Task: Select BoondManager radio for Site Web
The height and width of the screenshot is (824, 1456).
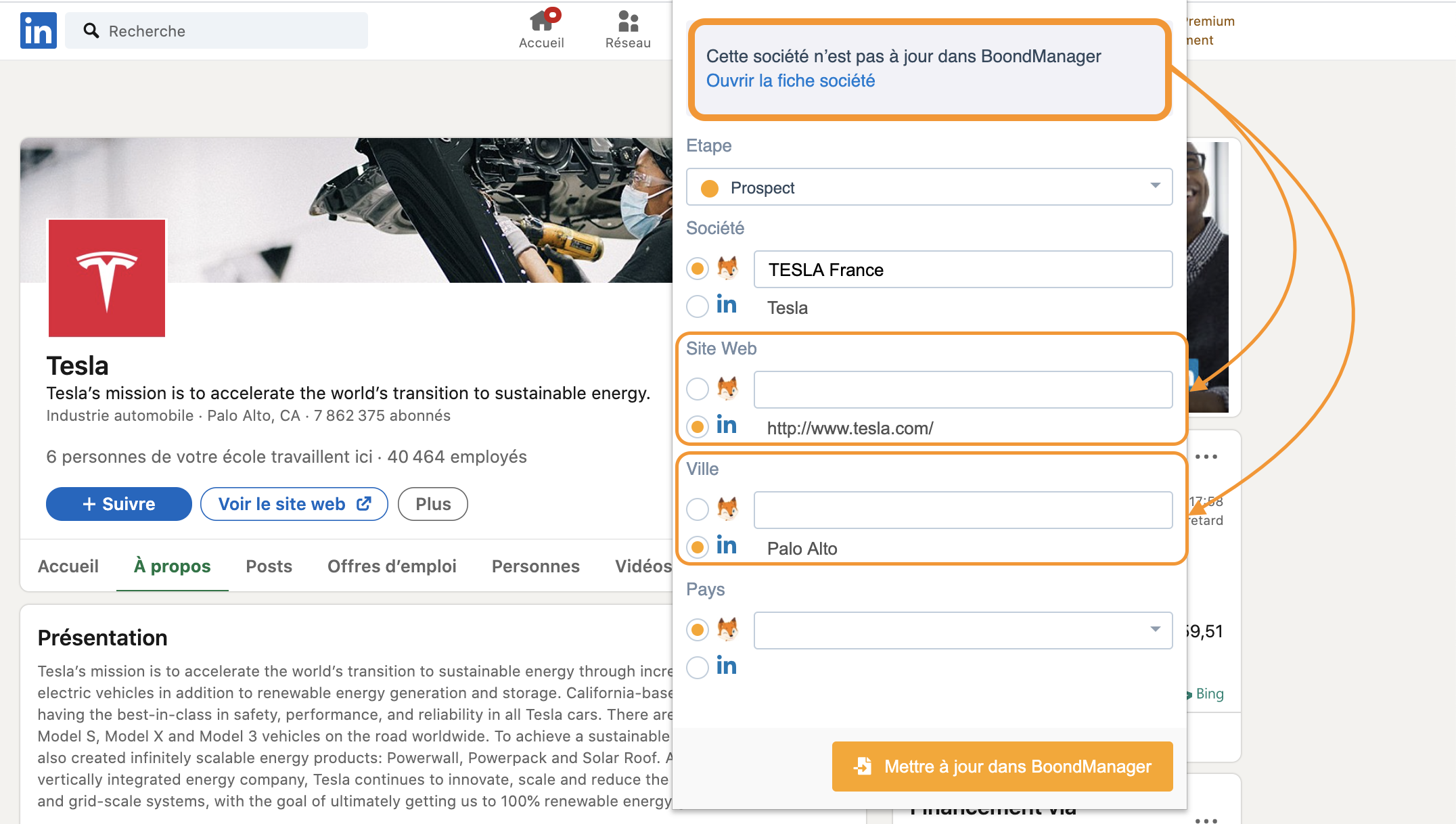Action: [x=698, y=389]
